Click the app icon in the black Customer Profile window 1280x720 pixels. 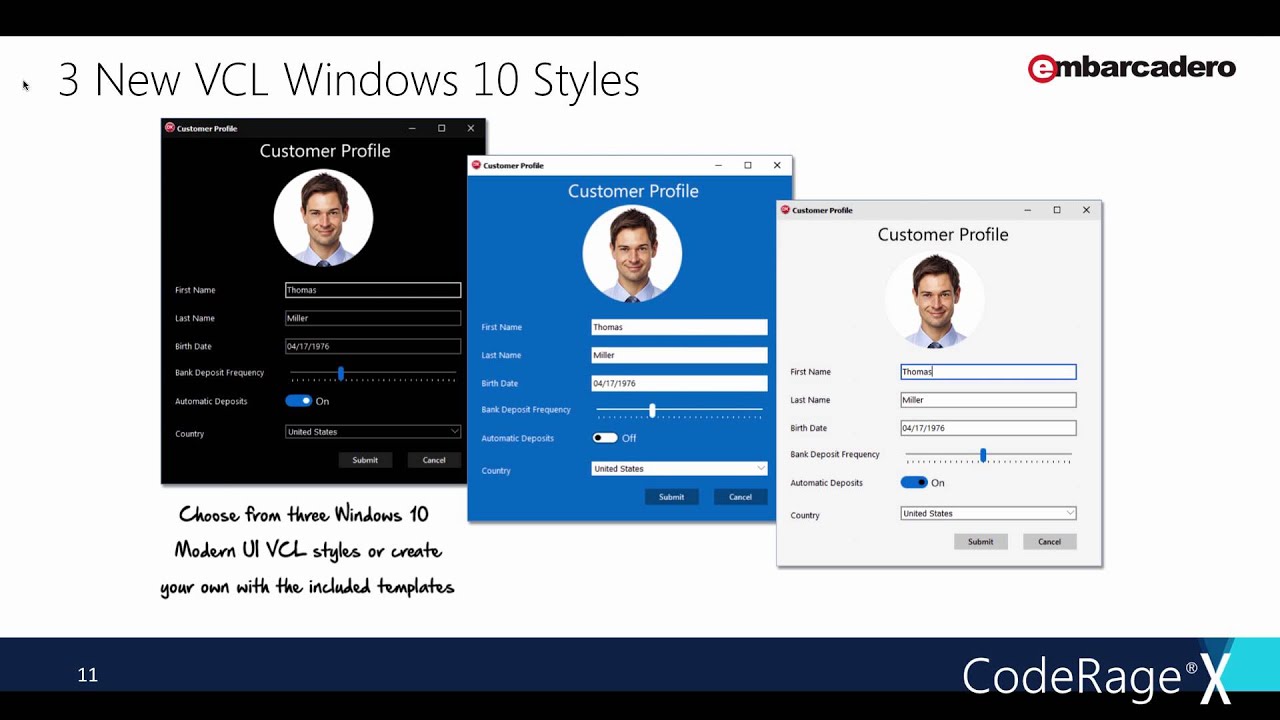170,128
